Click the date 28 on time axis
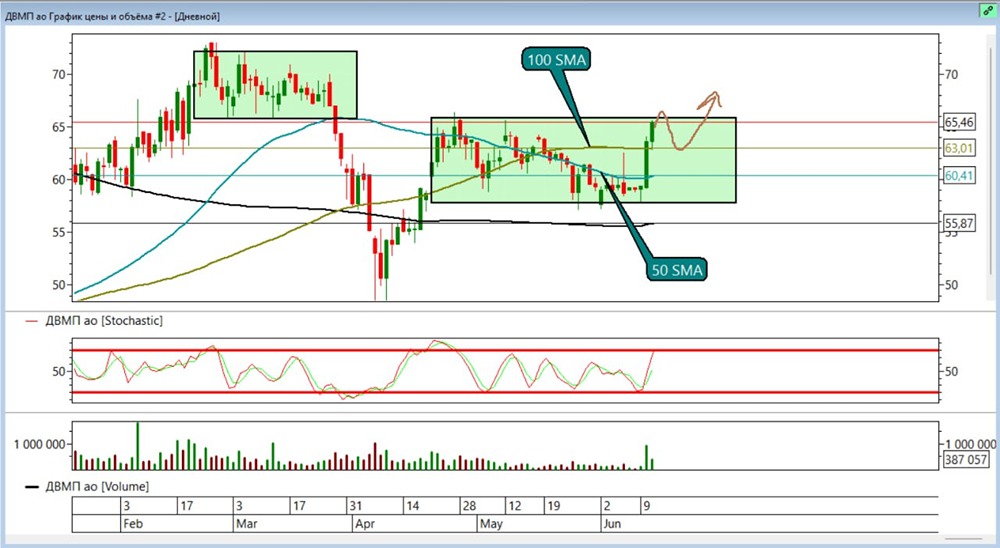 pos(469,507)
